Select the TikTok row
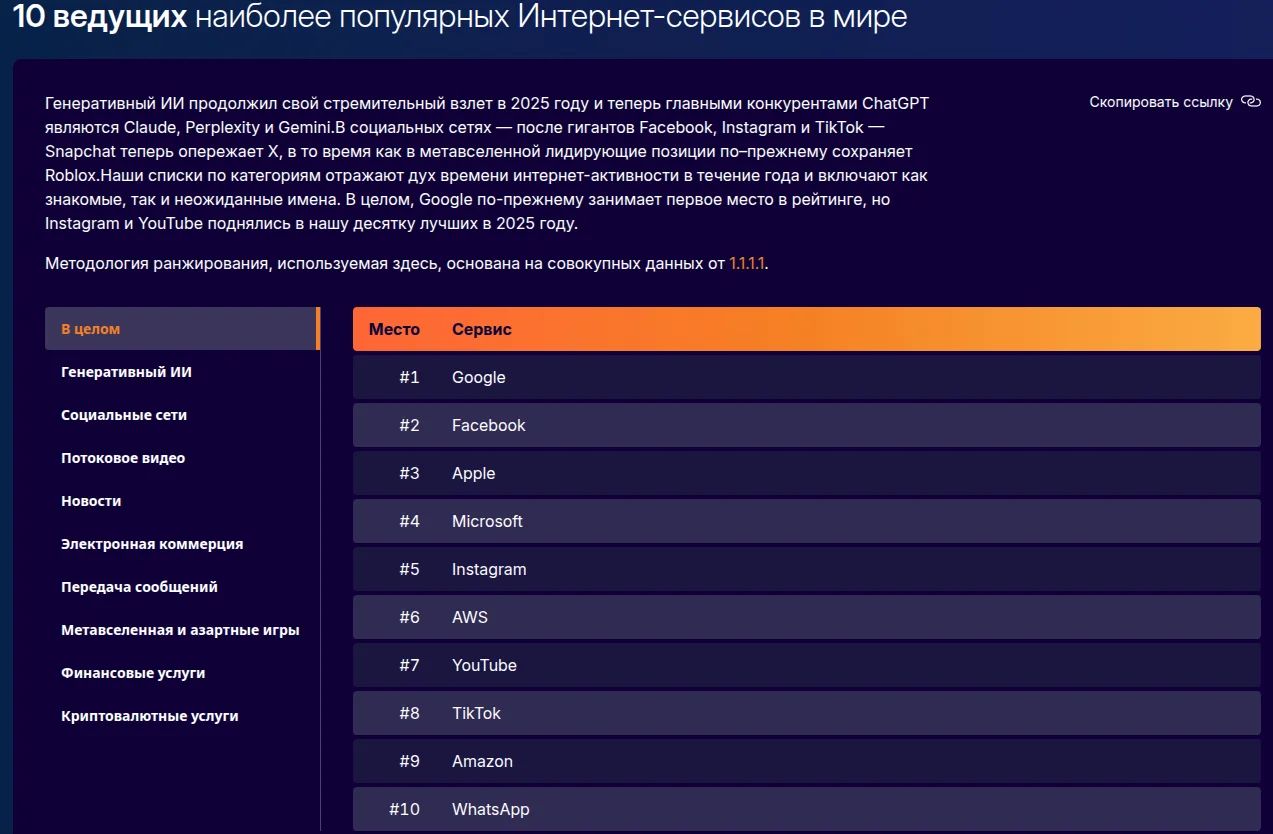This screenshot has height=834, width=1273. tap(806, 713)
